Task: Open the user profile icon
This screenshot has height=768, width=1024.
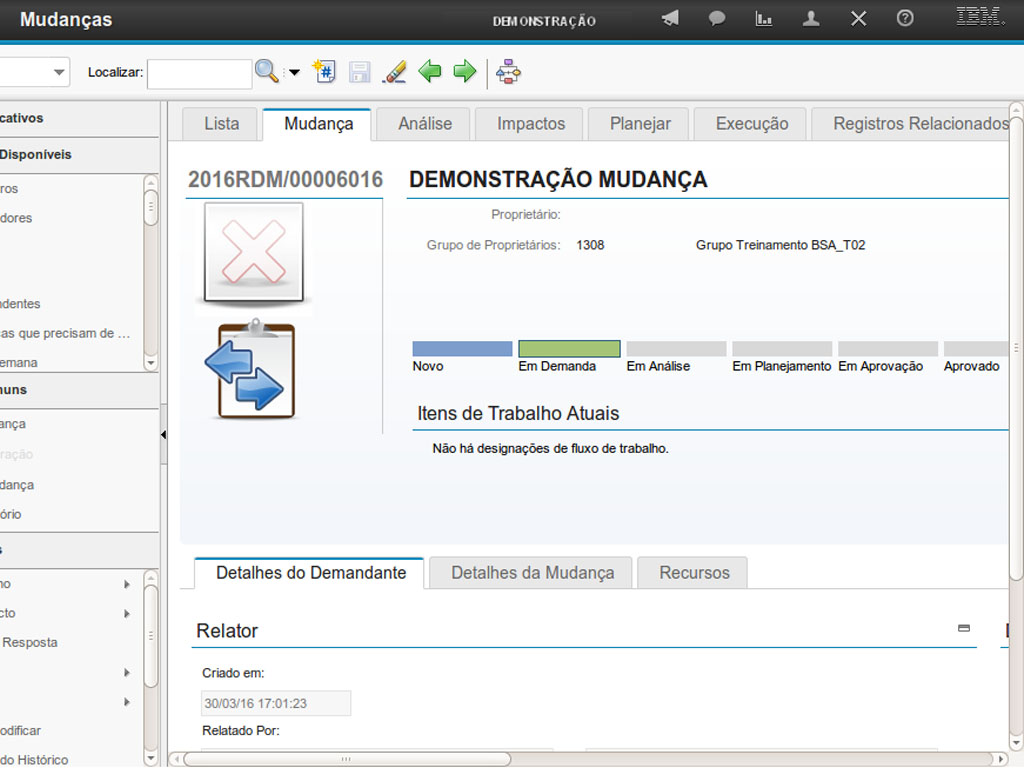Action: pyautogui.click(x=811, y=19)
